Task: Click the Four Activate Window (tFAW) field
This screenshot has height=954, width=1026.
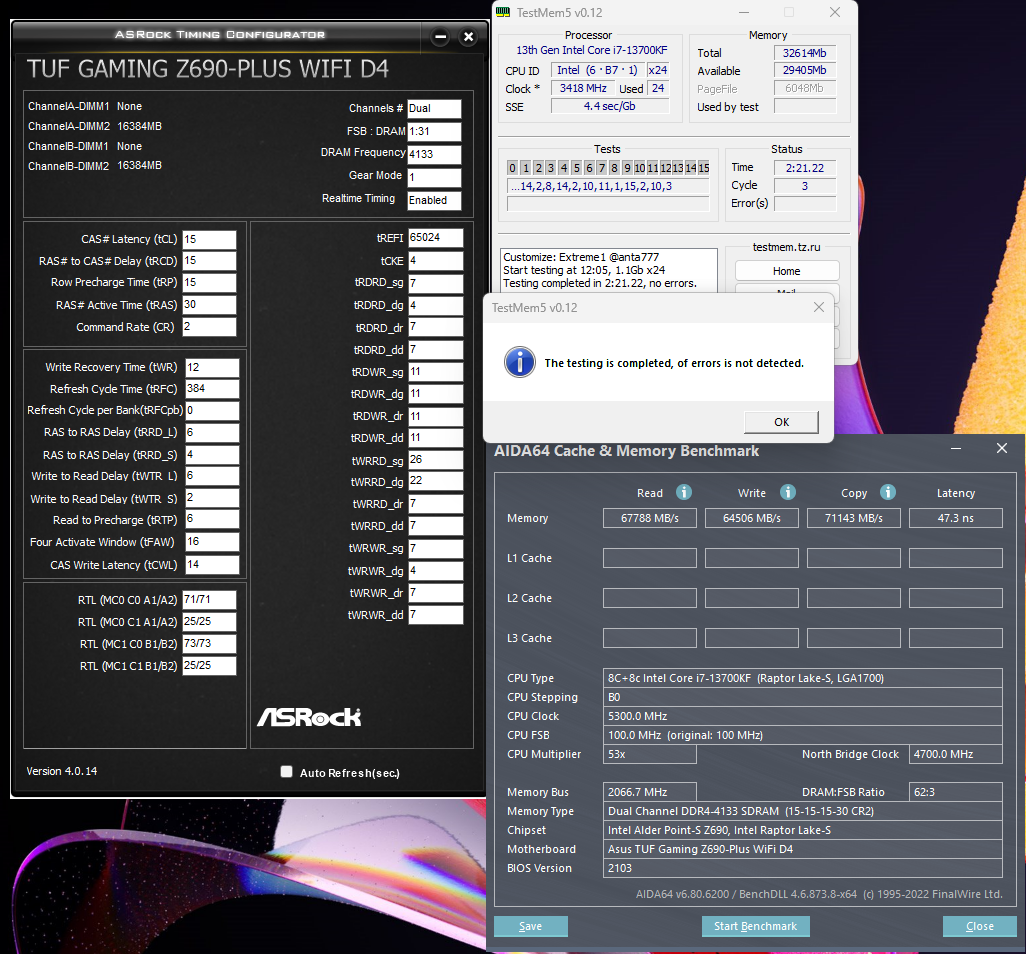Action: click(212, 542)
